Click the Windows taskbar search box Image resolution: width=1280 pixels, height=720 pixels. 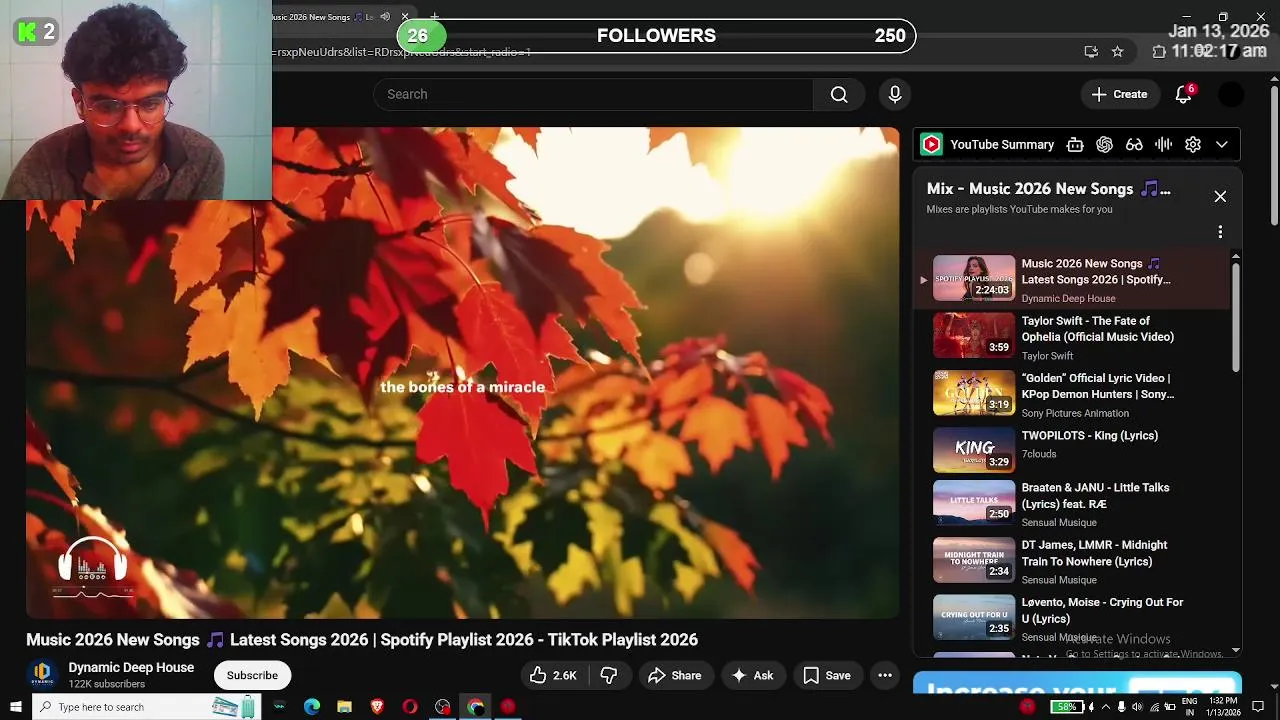click(145, 707)
